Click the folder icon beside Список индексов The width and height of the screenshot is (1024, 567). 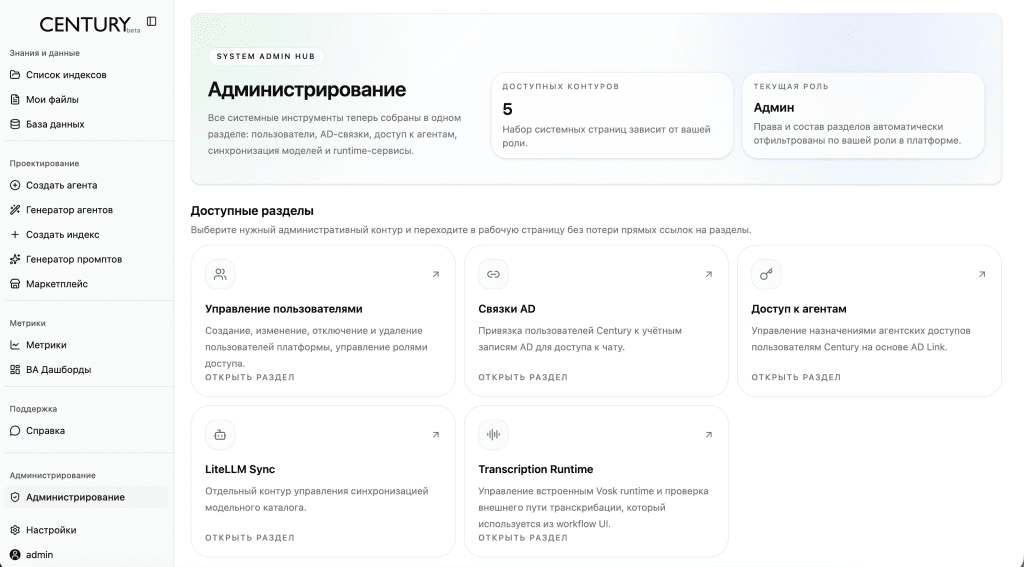[x=15, y=74]
